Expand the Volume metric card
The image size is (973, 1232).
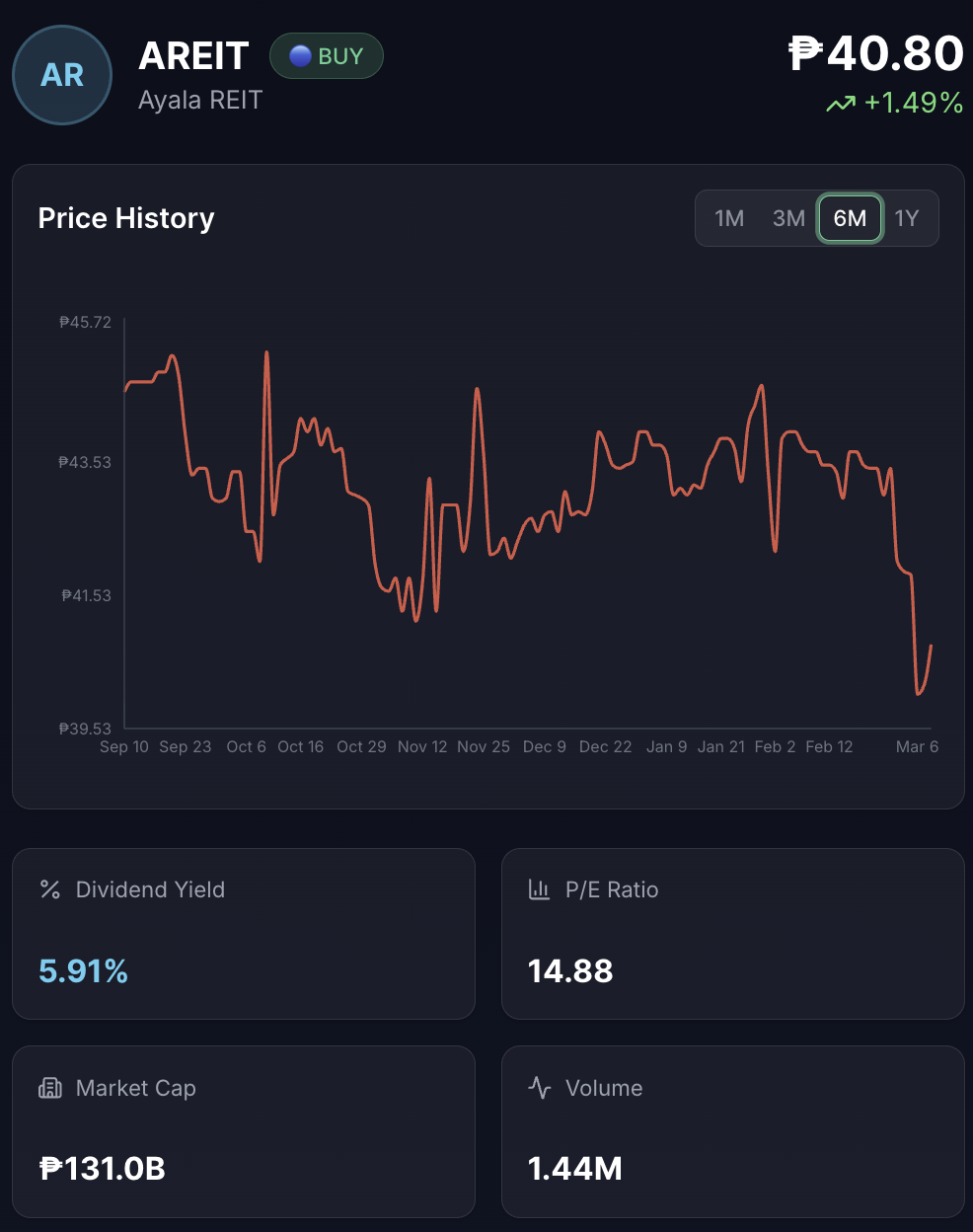(732, 1131)
